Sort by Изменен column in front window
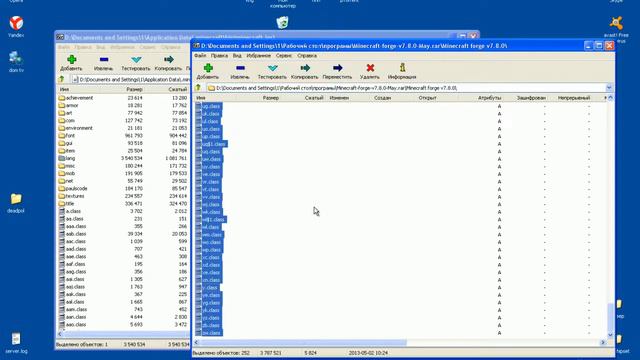640x360 pixels. coord(339,98)
